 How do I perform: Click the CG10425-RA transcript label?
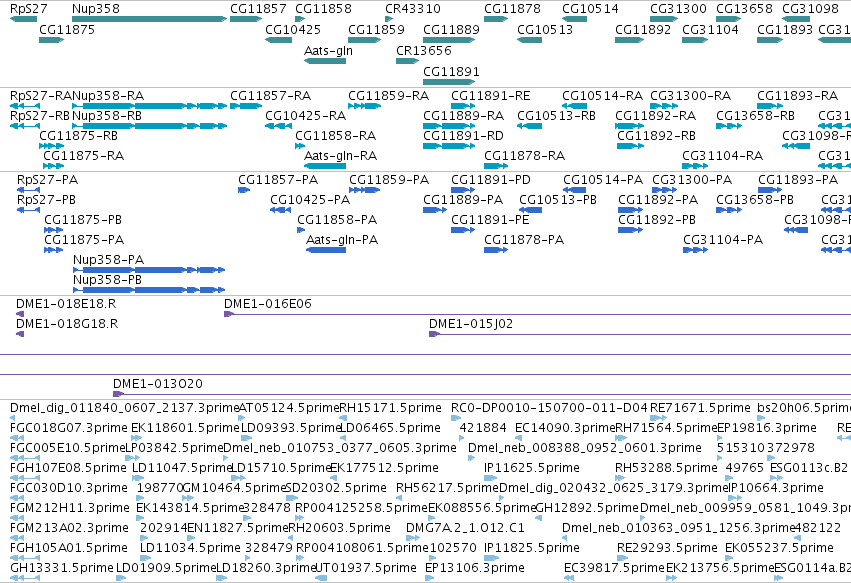click(306, 116)
